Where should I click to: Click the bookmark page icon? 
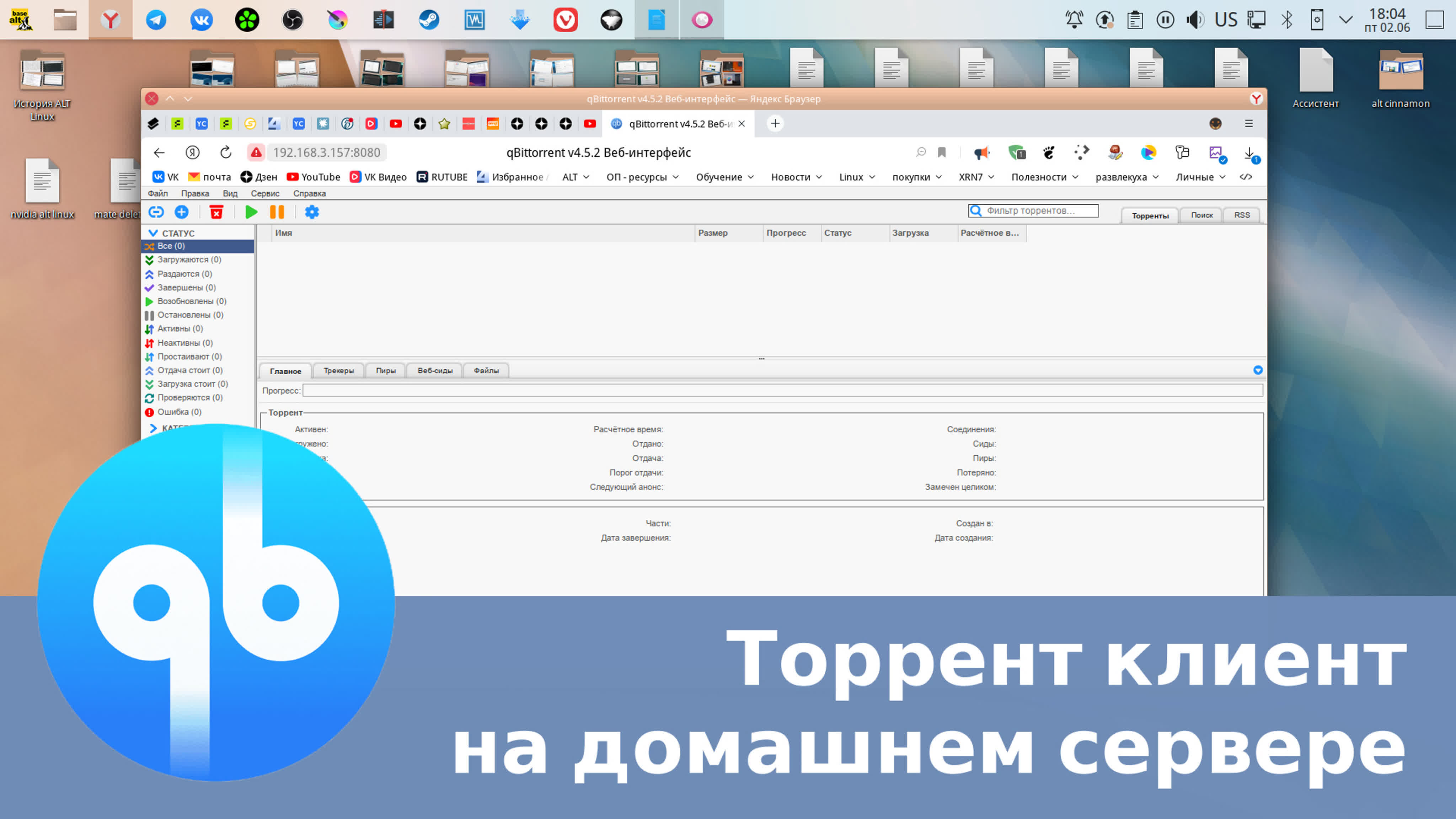[942, 152]
